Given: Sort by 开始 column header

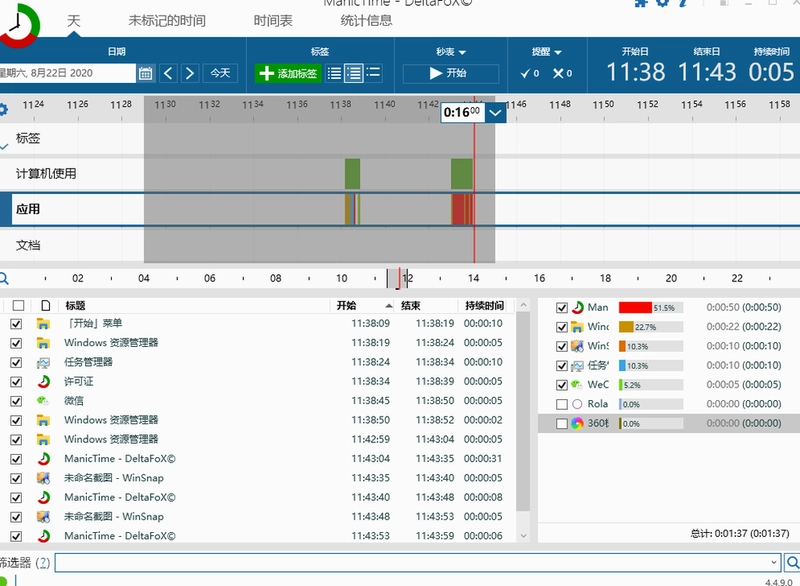Looking at the screenshot, I should [x=346, y=305].
